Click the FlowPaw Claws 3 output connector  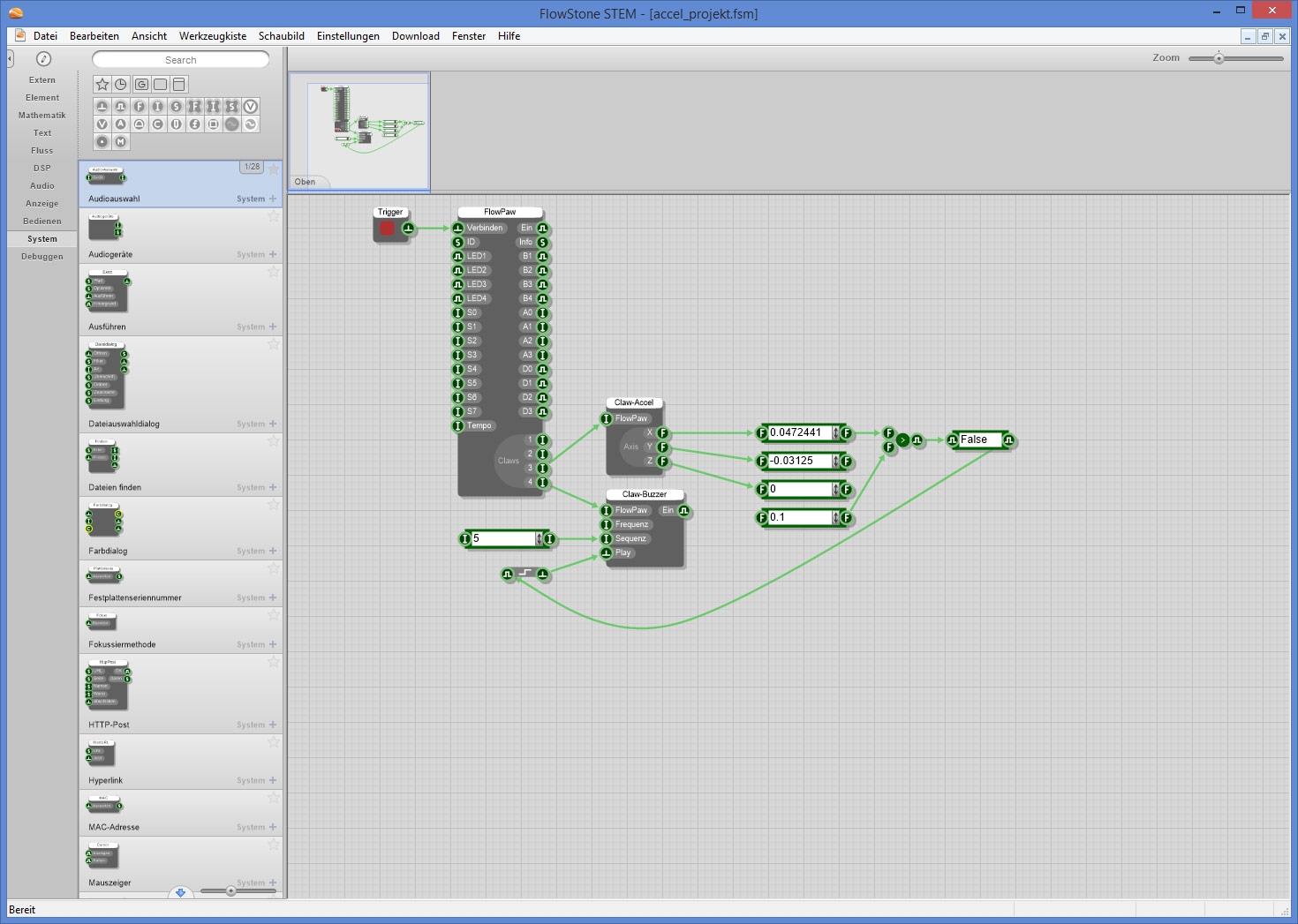(x=543, y=468)
